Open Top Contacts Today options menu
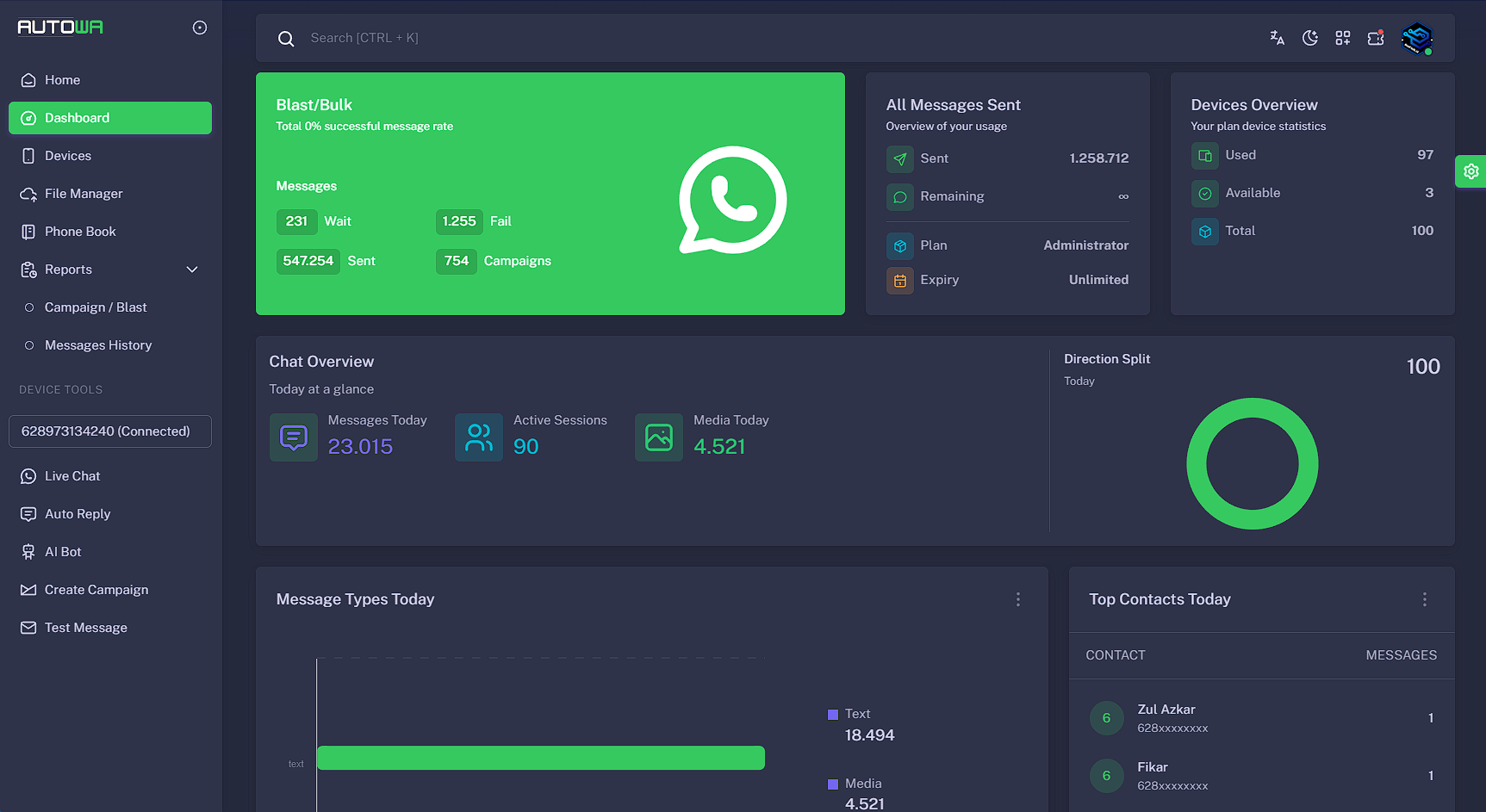1486x812 pixels. (x=1425, y=599)
